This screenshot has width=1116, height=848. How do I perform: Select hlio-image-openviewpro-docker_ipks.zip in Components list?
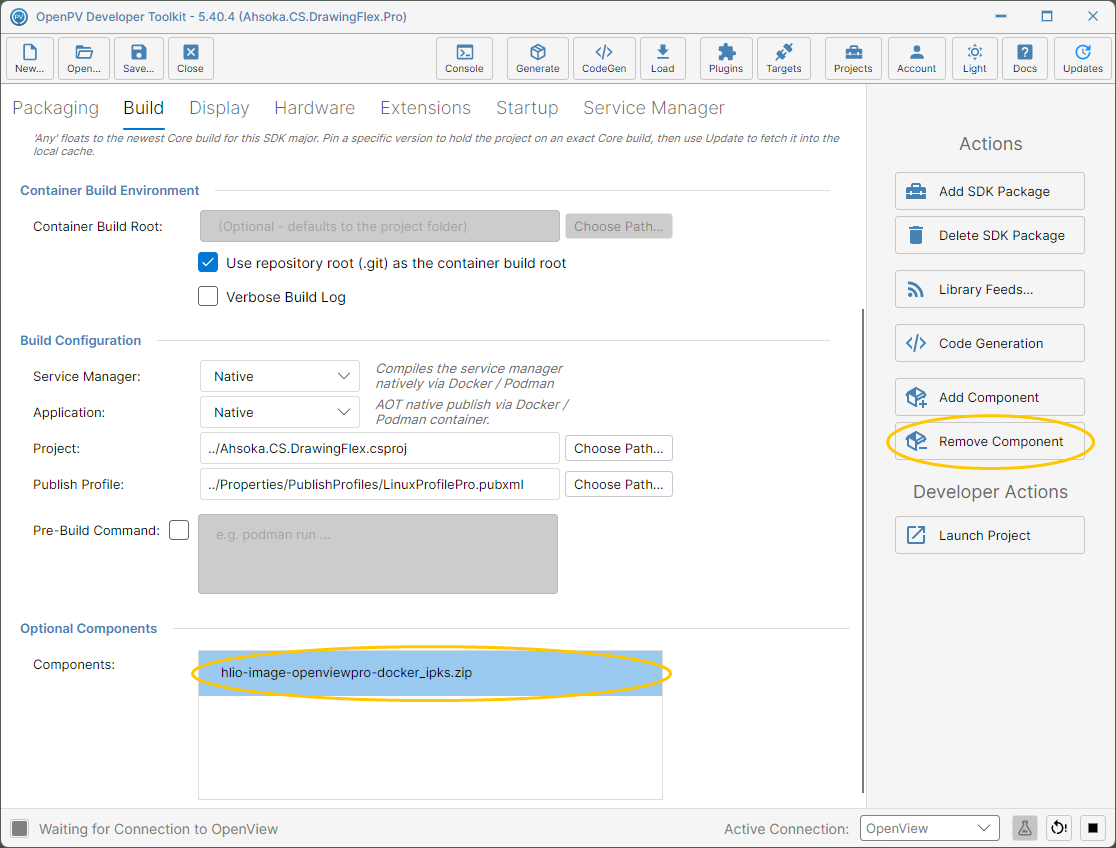(431, 673)
